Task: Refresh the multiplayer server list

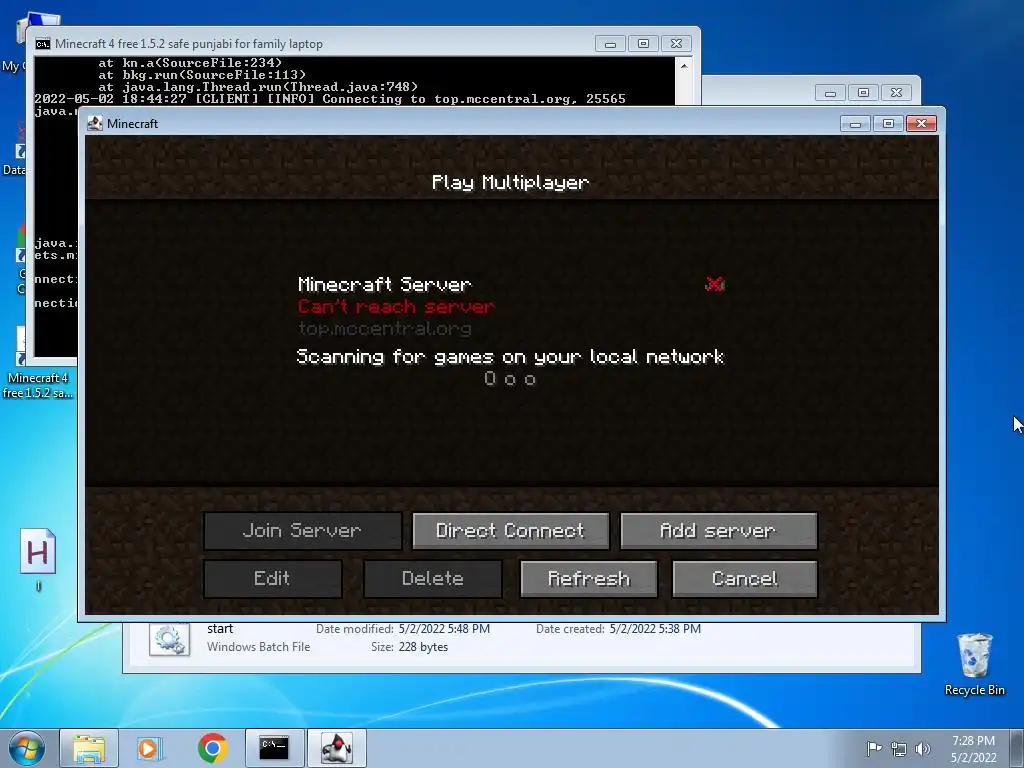Action: [588, 579]
